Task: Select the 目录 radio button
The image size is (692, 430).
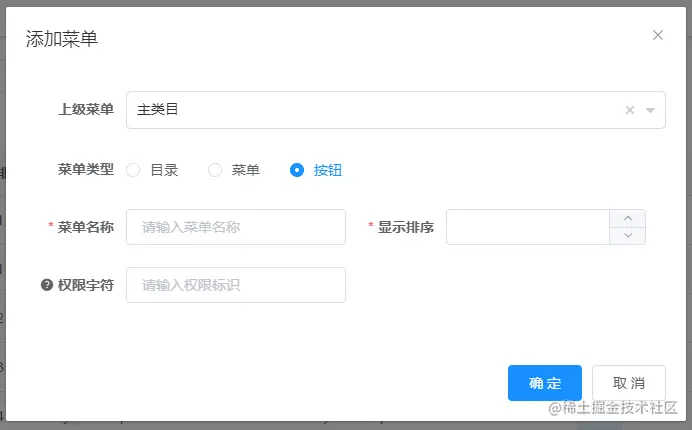Action: tap(133, 170)
